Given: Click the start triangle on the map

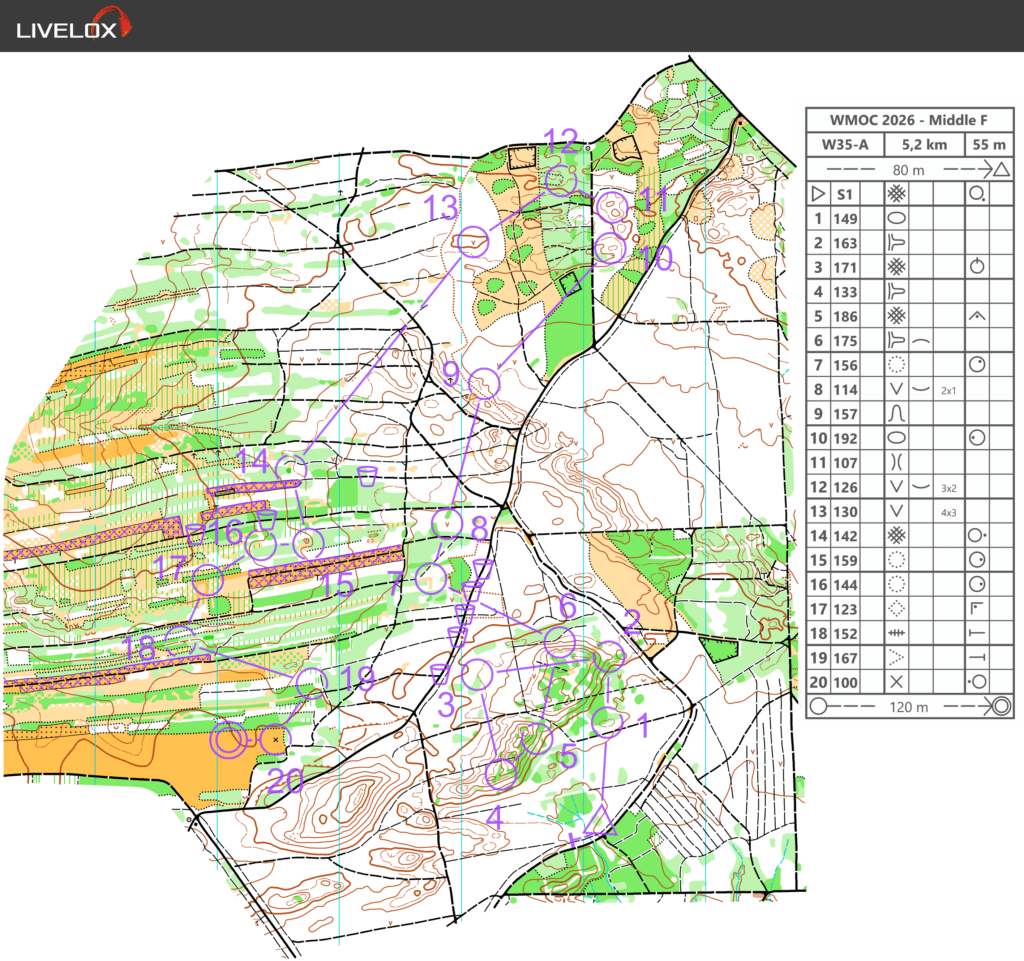Looking at the screenshot, I should point(600,822).
